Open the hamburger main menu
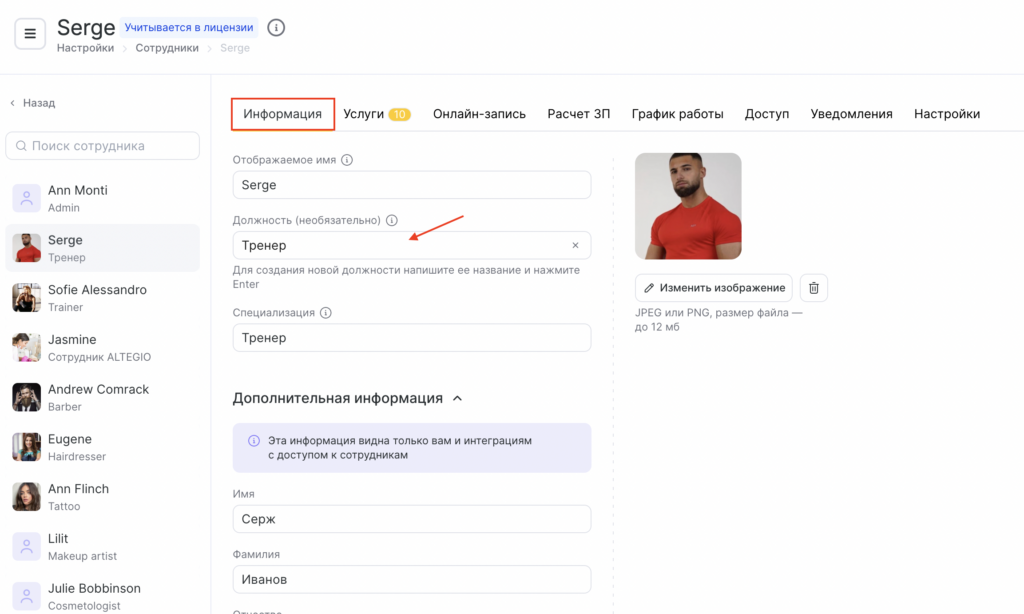The image size is (1024, 614). 30,33
